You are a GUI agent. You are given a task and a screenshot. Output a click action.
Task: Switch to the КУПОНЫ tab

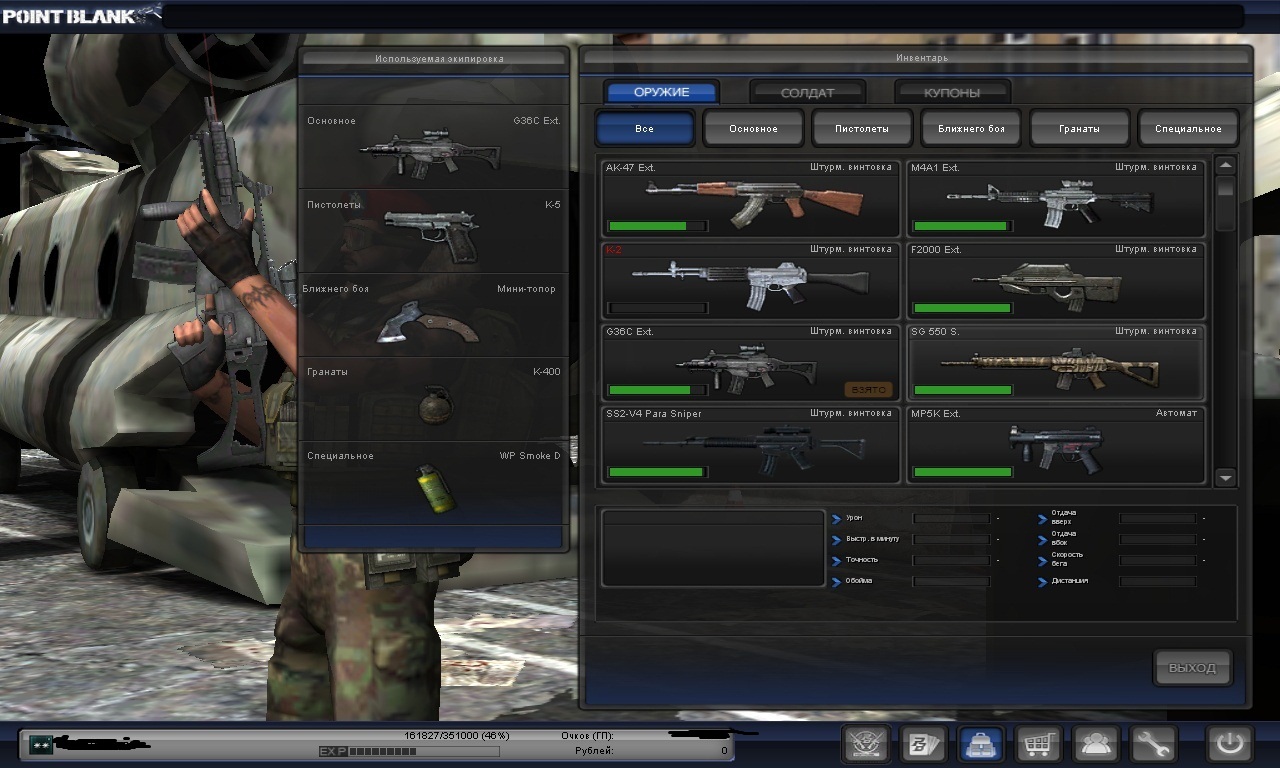[951, 93]
